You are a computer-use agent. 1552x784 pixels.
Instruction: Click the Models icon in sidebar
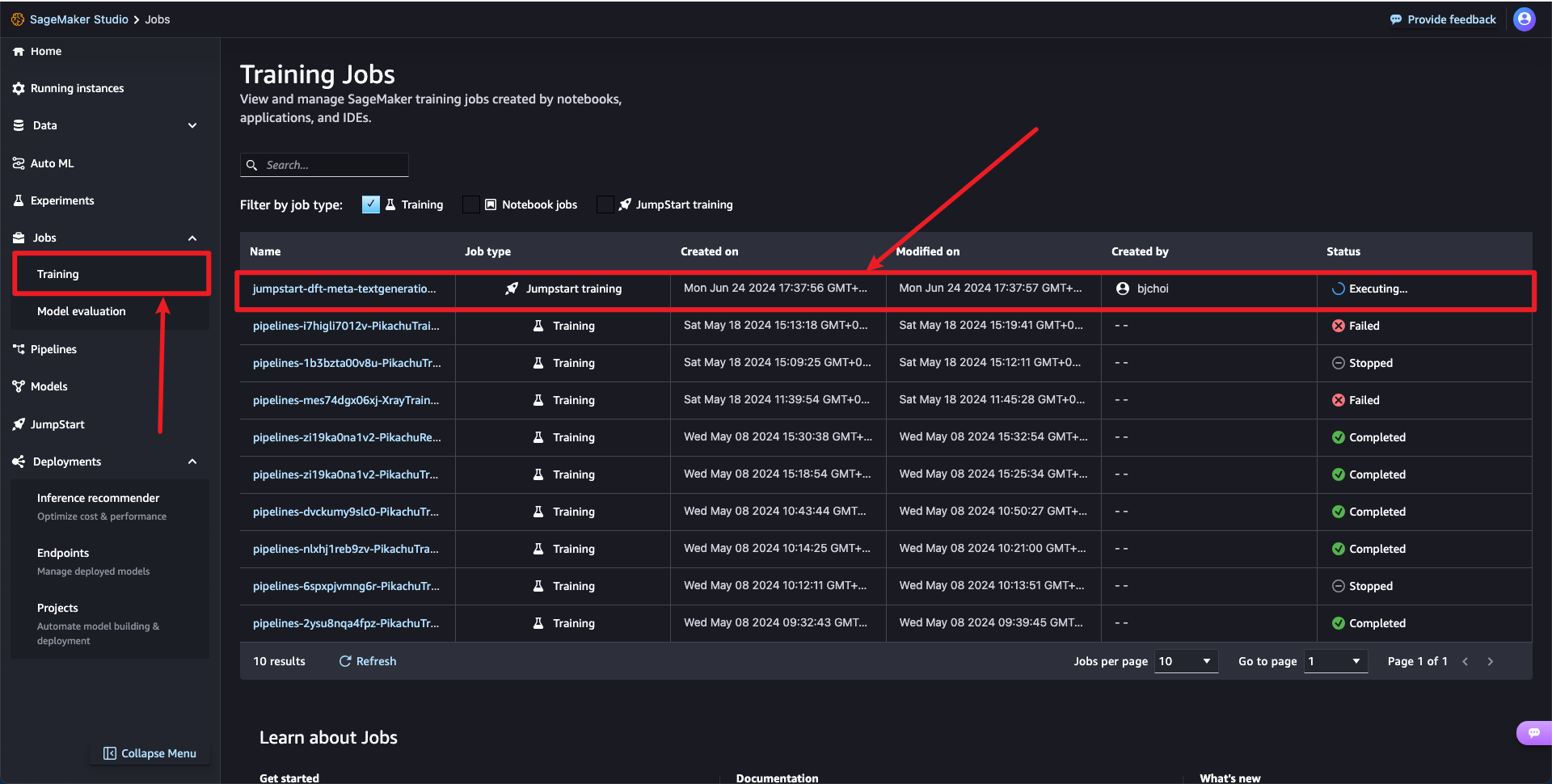pos(19,386)
